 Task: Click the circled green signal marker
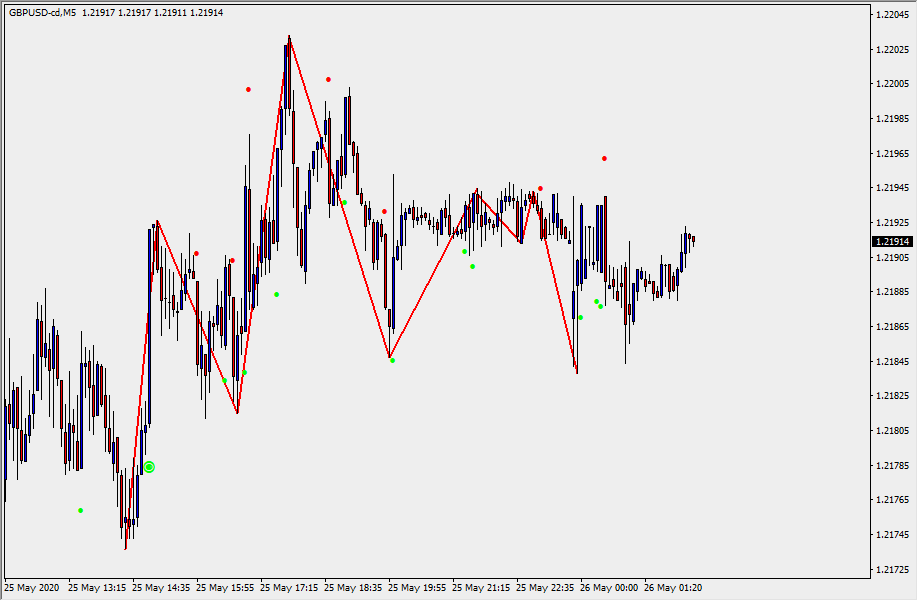[149, 467]
